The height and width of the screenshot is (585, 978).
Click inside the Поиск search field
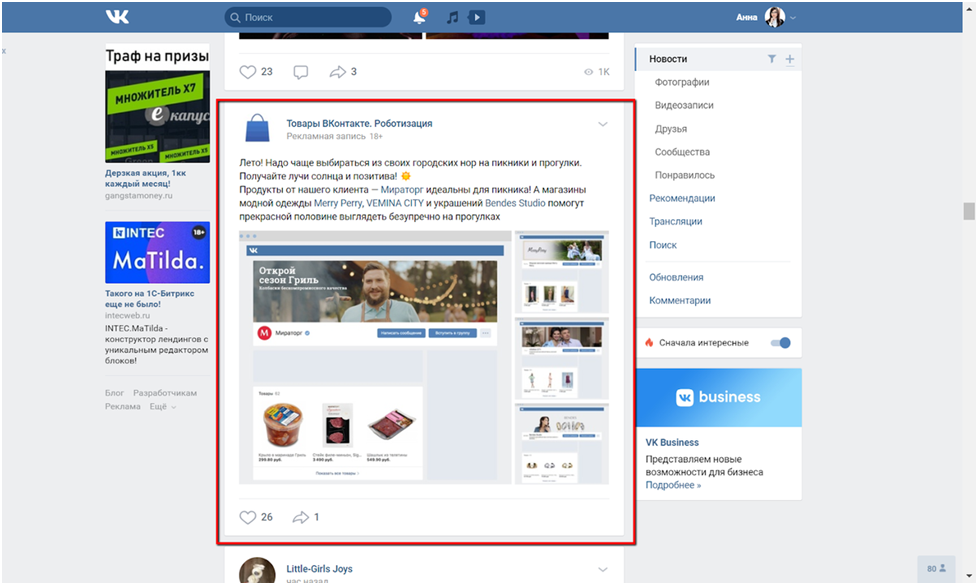click(307, 16)
